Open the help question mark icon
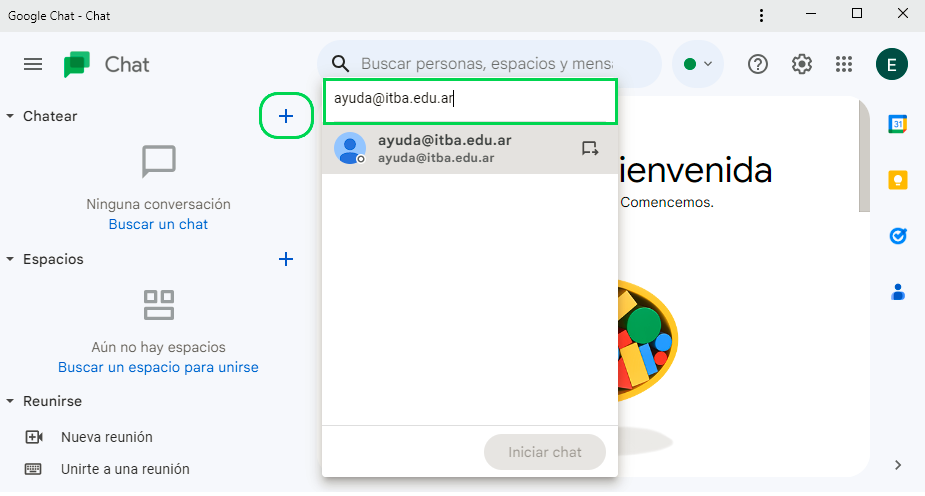 tap(758, 64)
